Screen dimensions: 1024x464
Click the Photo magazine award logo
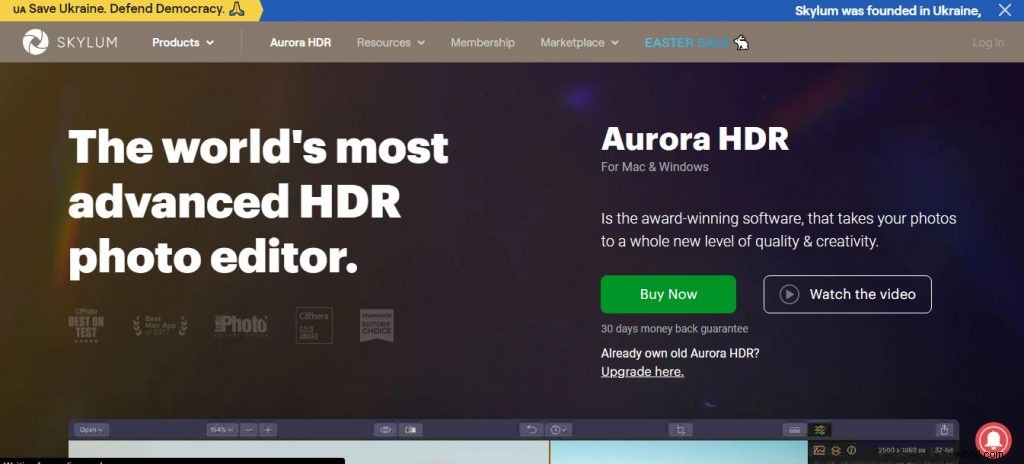tap(241, 325)
